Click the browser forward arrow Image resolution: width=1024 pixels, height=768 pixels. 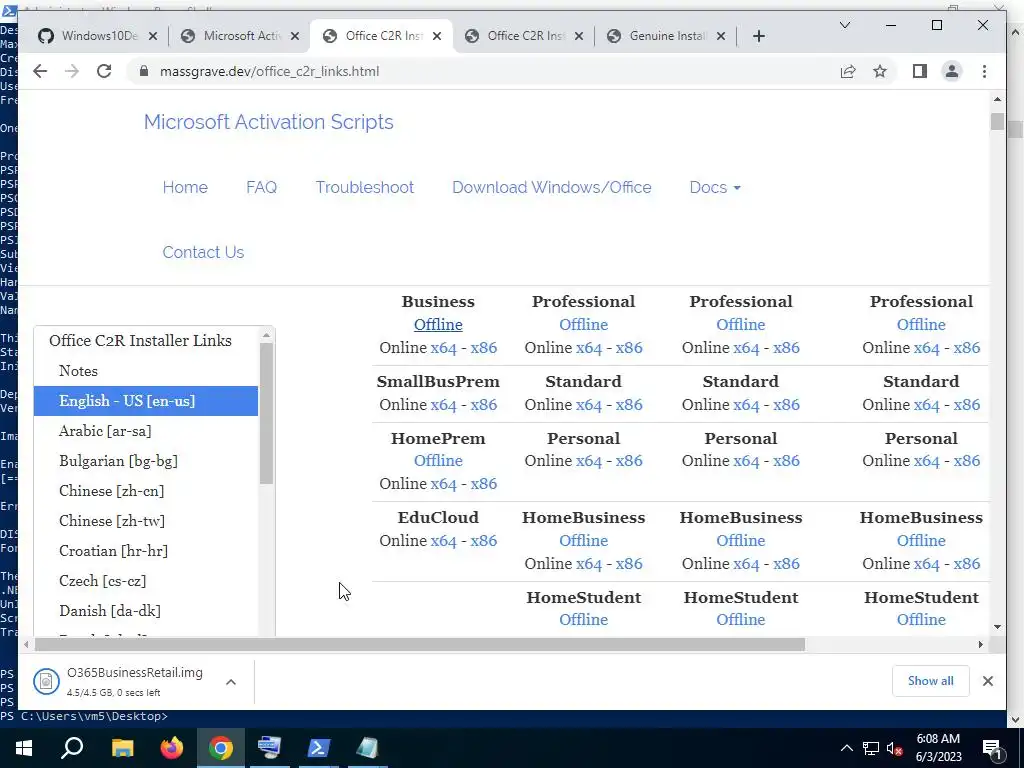click(72, 71)
